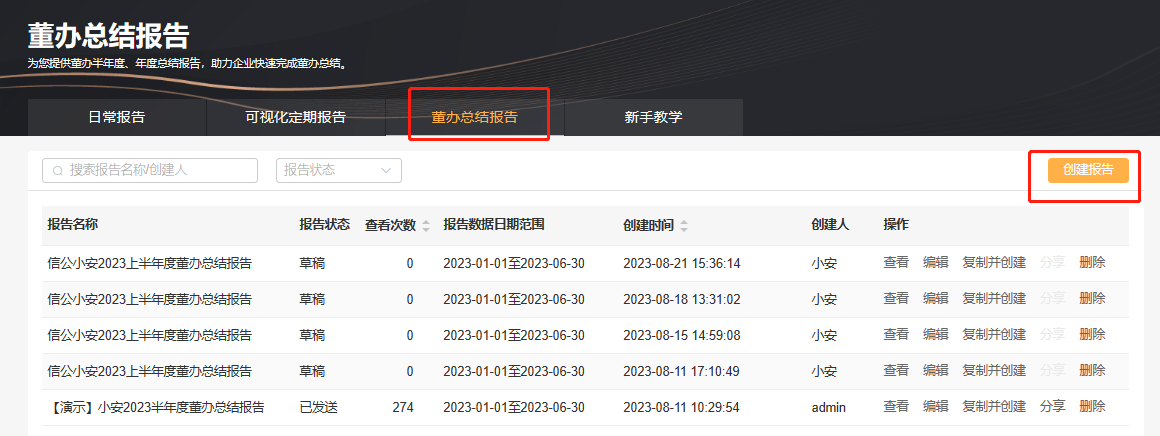The width and height of the screenshot is (1160, 436).
Task: Click 复制并创建 for 2023-08-11 17:10:49 report
Action: [x=994, y=371]
